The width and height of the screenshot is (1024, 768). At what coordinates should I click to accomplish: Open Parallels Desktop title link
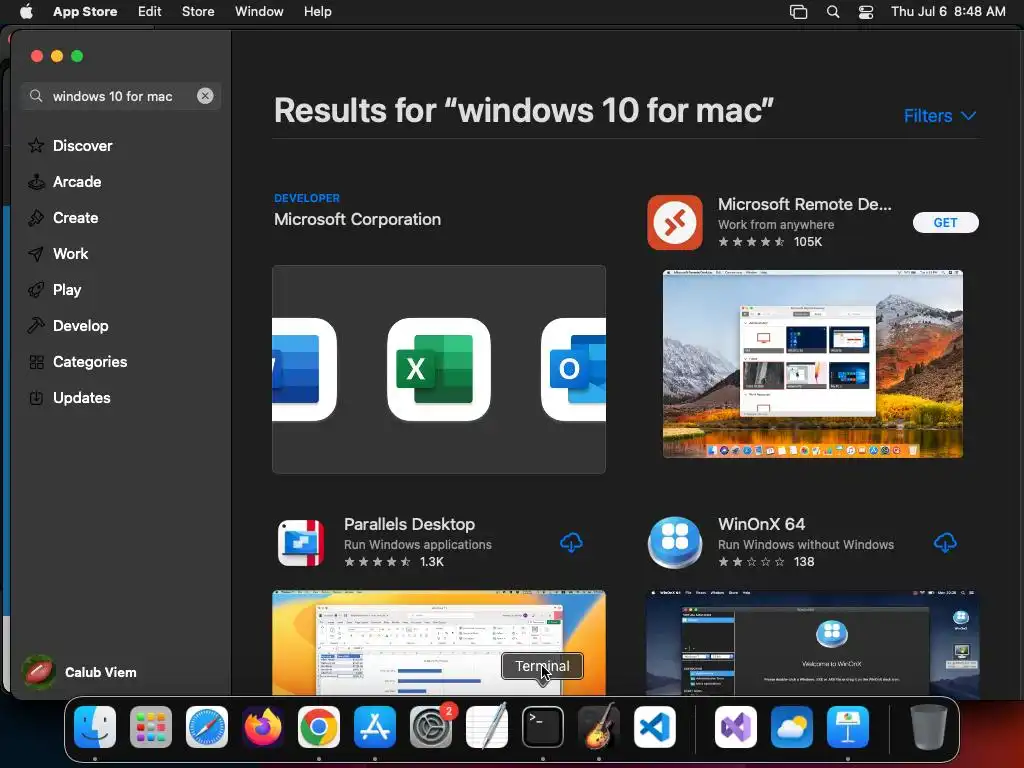[x=409, y=524]
